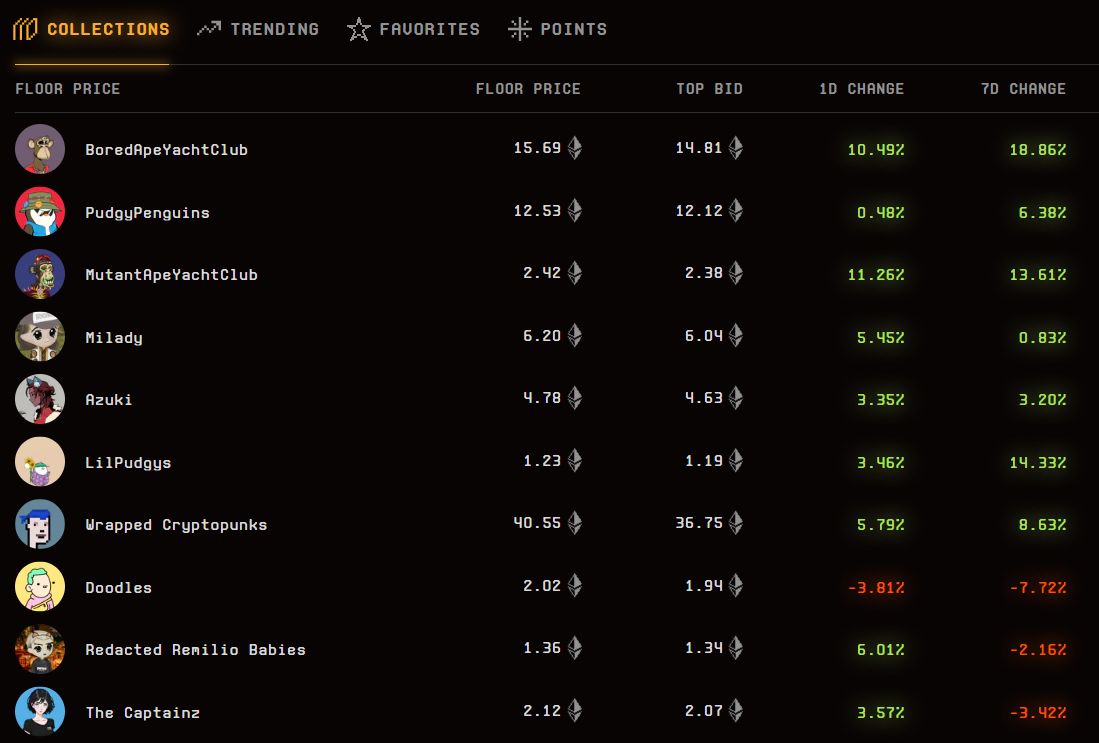1099x743 pixels.
Task: Click the Azuki avatar image
Action: pyautogui.click(x=40, y=400)
